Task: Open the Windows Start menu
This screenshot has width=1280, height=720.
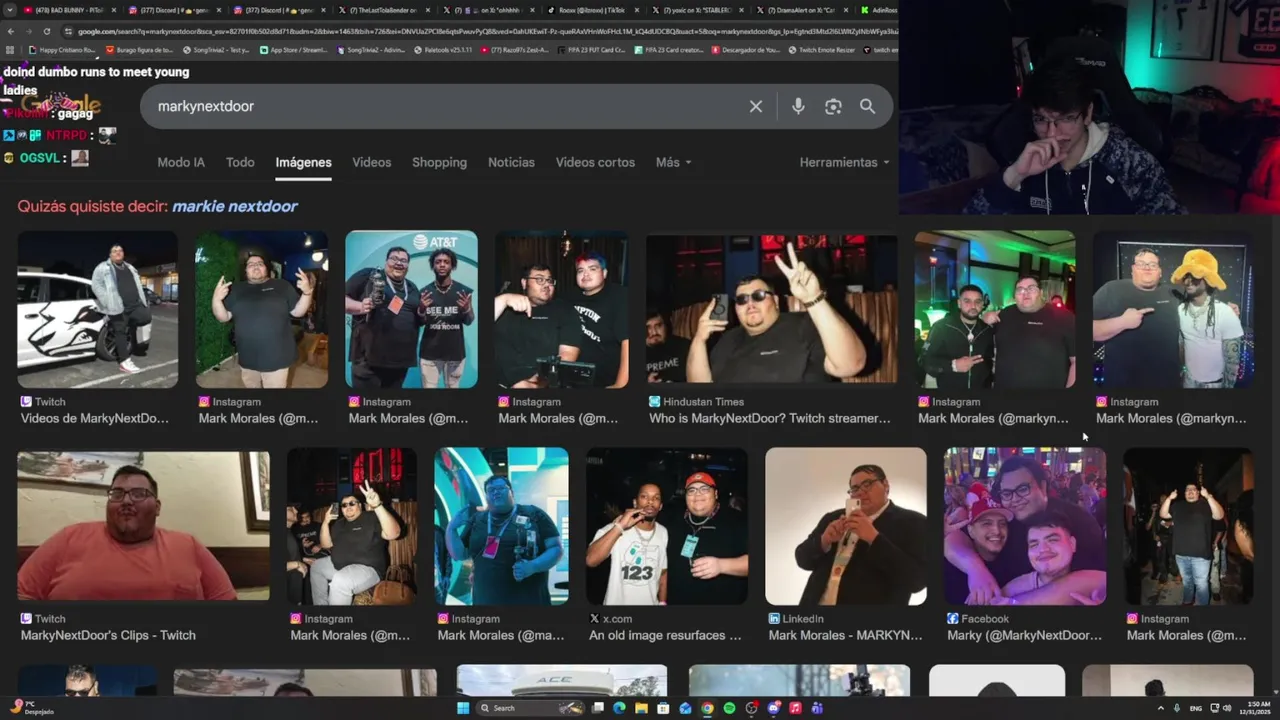Action: pyautogui.click(x=463, y=708)
